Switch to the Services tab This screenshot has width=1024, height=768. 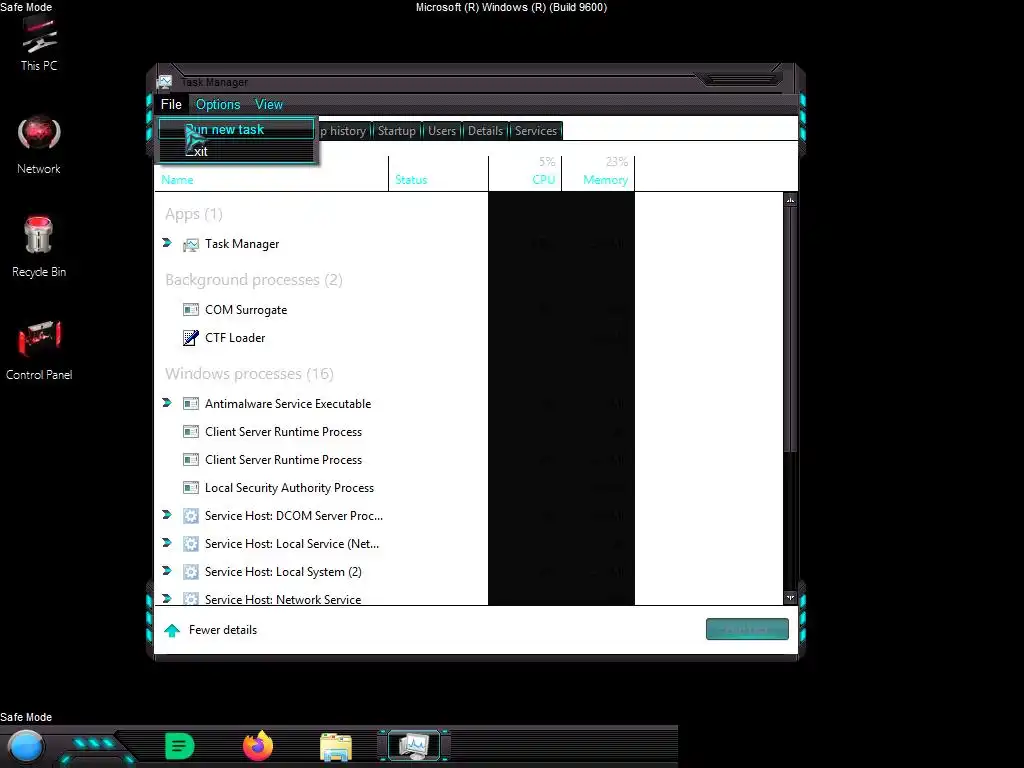coord(536,131)
